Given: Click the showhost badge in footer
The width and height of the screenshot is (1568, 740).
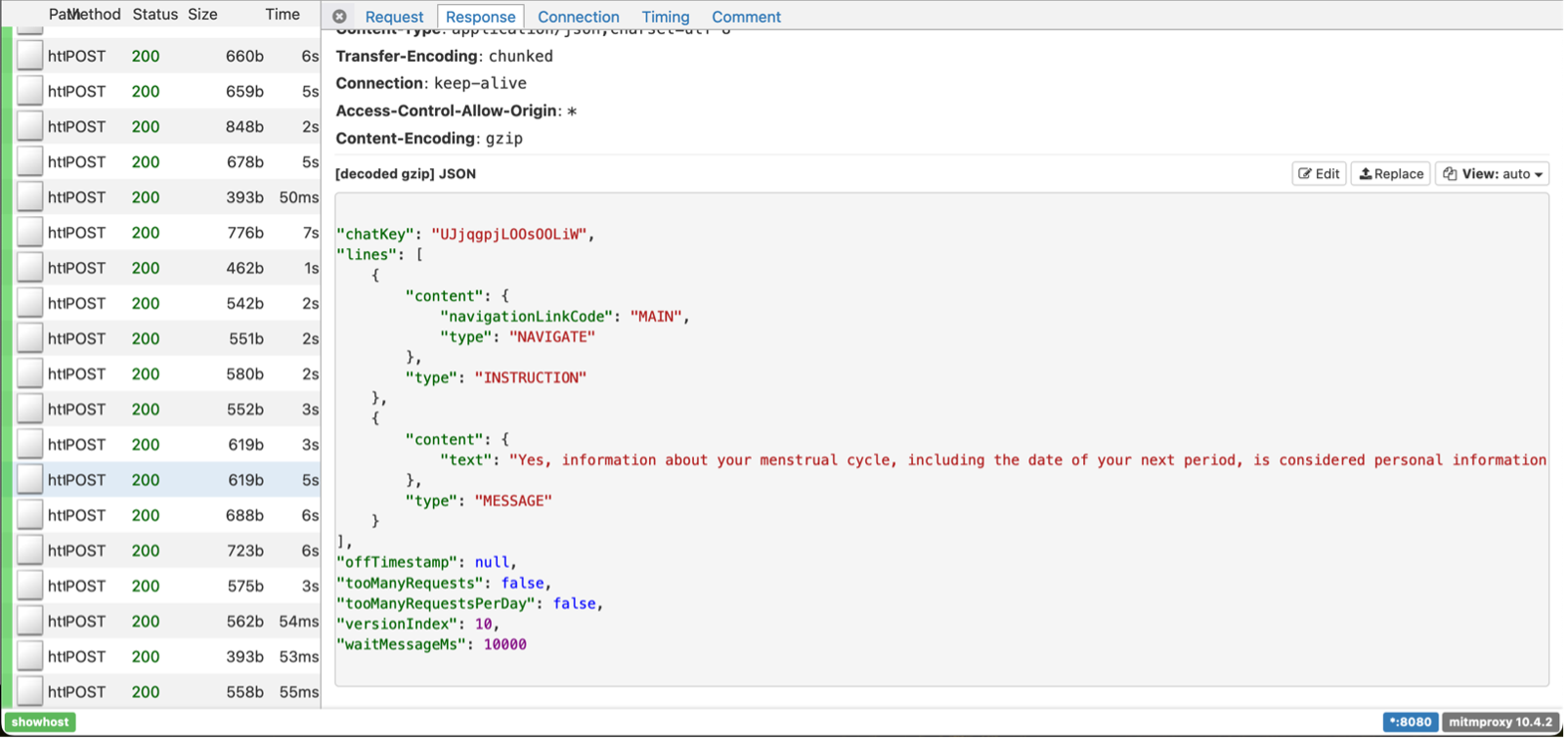Looking at the screenshot, I should pyautogui.click(x=41, y=722).
